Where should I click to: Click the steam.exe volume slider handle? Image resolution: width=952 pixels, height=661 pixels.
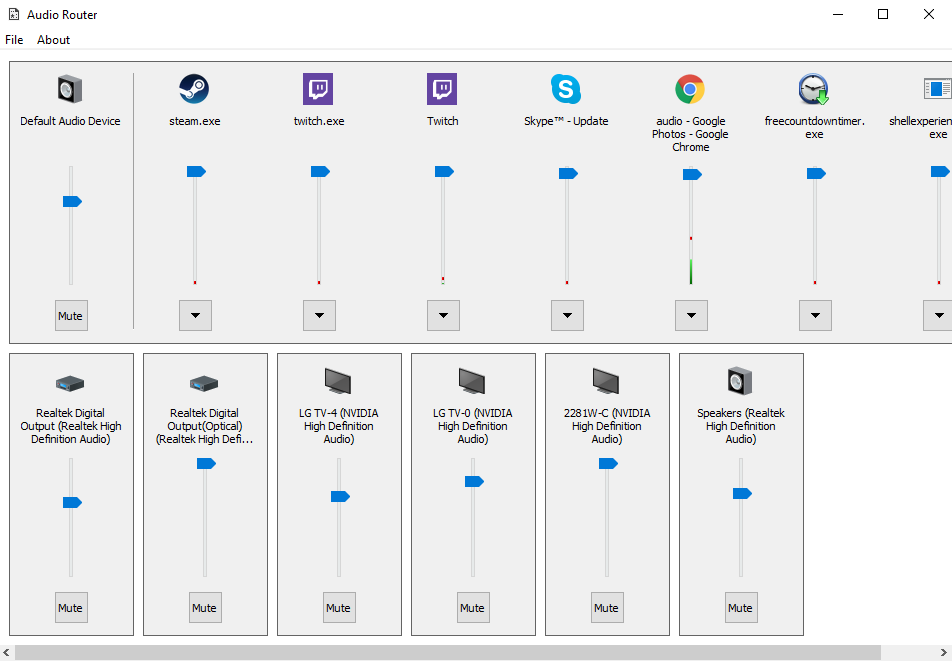tap(196, 172)
